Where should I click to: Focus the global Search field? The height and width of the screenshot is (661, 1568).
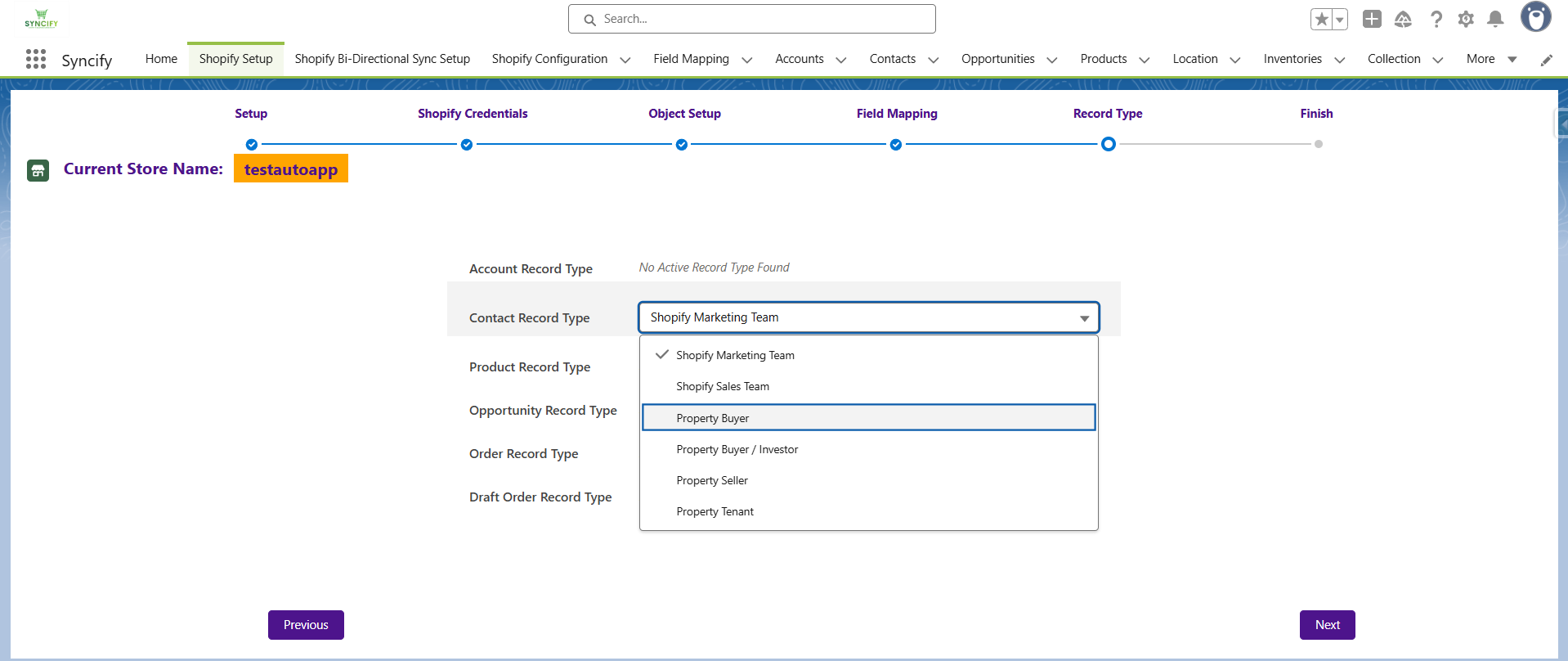click(752, 19)
